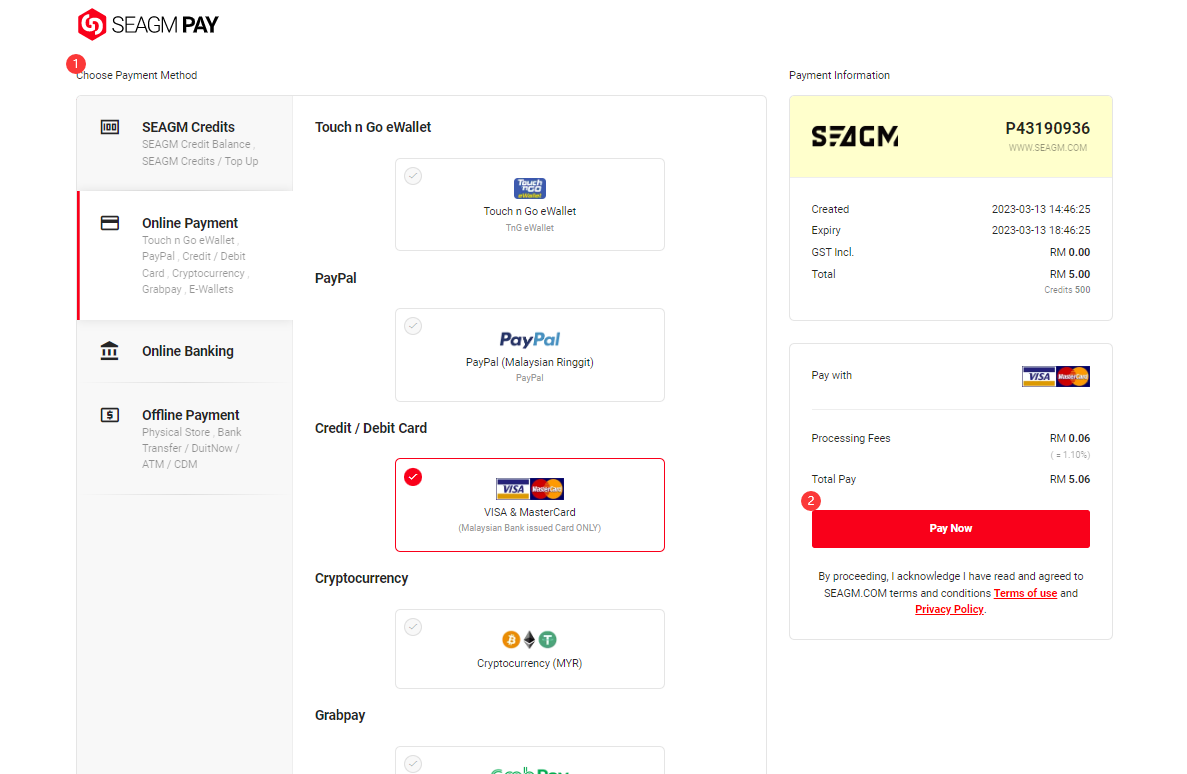Select the PayPal radio check
The height and width of the screenshot is (774, 1187).
pos(413,326)
